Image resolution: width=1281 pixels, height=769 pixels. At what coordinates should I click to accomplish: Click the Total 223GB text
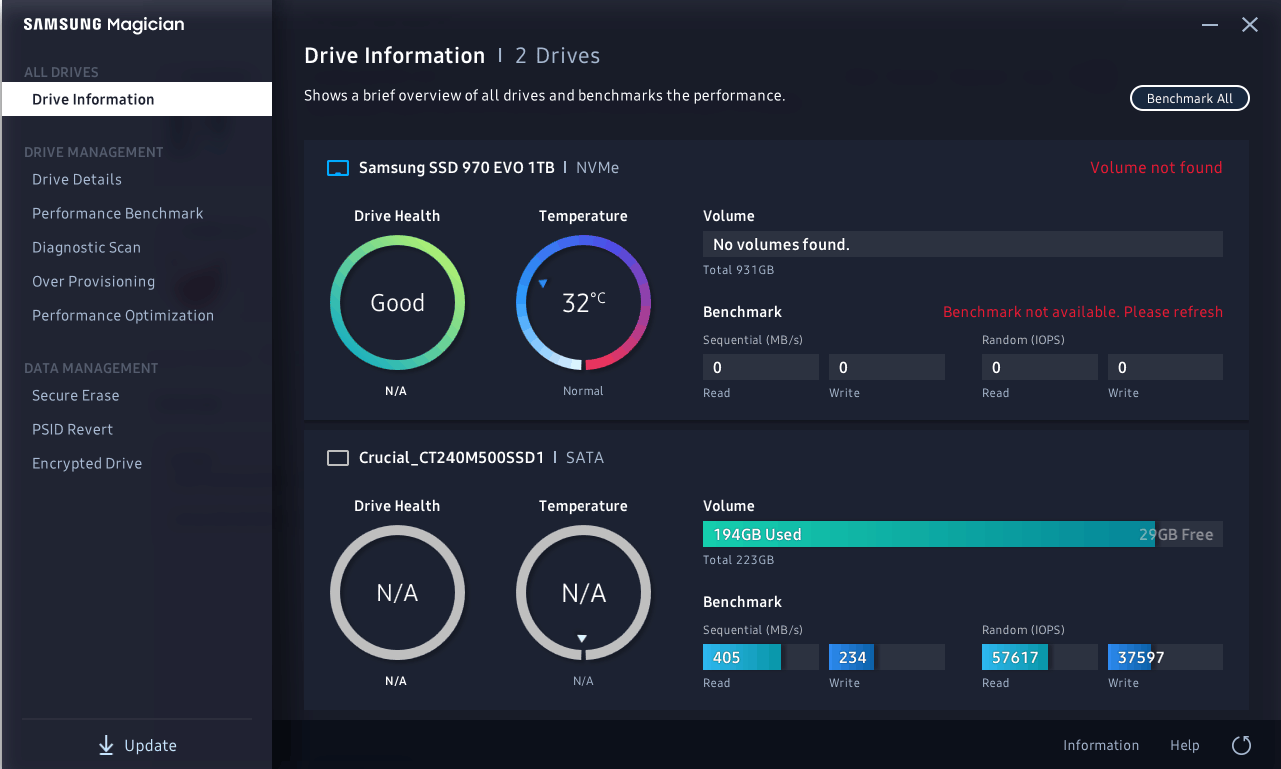739,560
